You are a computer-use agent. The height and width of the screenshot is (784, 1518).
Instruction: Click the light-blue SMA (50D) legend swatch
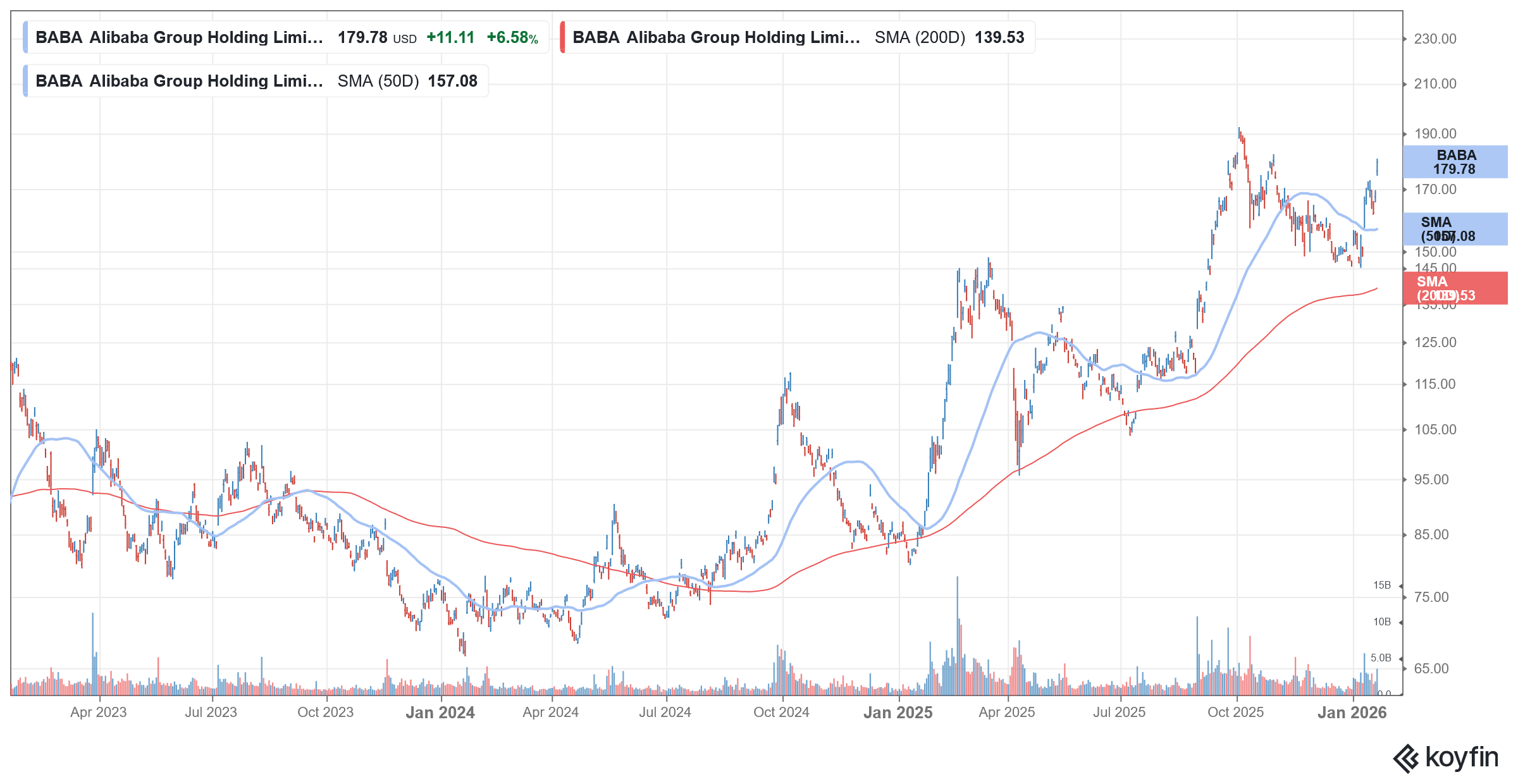25,81
